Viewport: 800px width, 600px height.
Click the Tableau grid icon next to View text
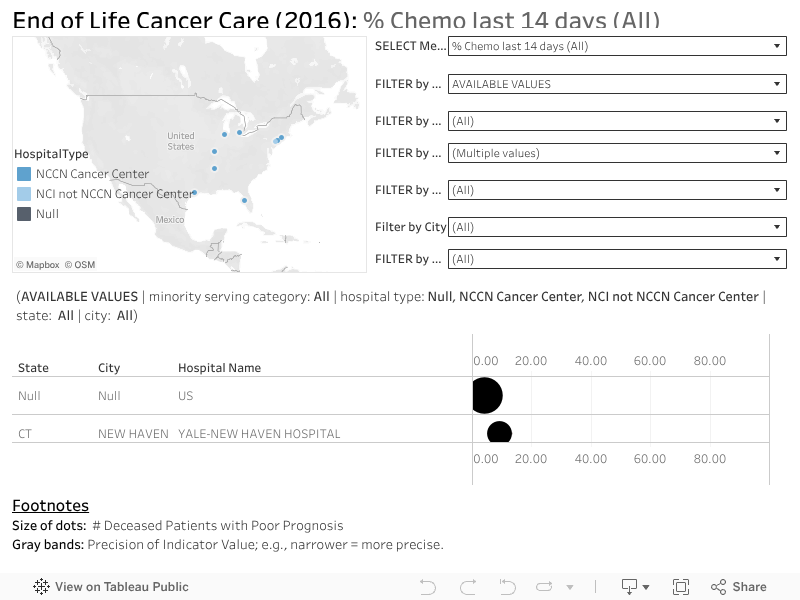(40, 586)
